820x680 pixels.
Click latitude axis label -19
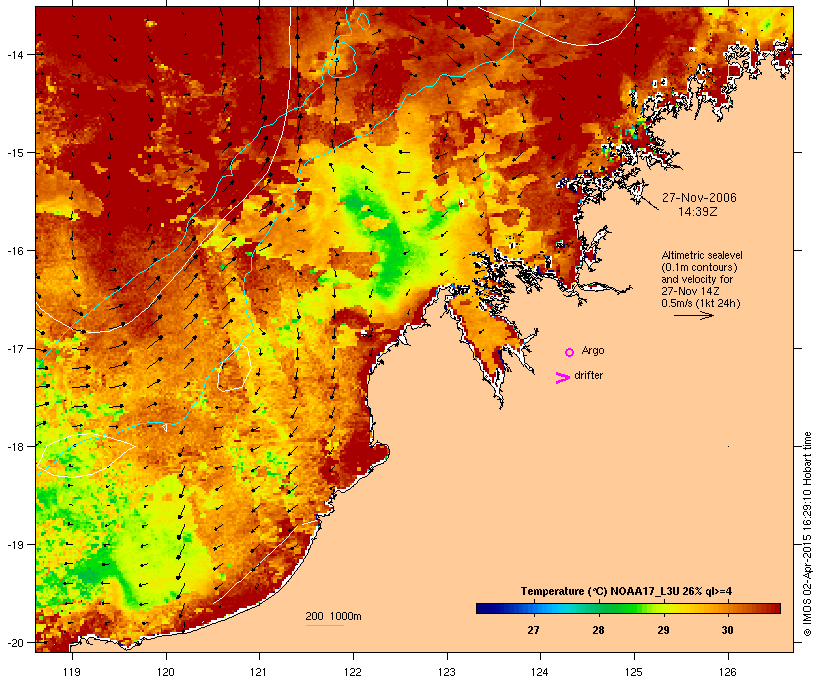[x=15, y=545]
